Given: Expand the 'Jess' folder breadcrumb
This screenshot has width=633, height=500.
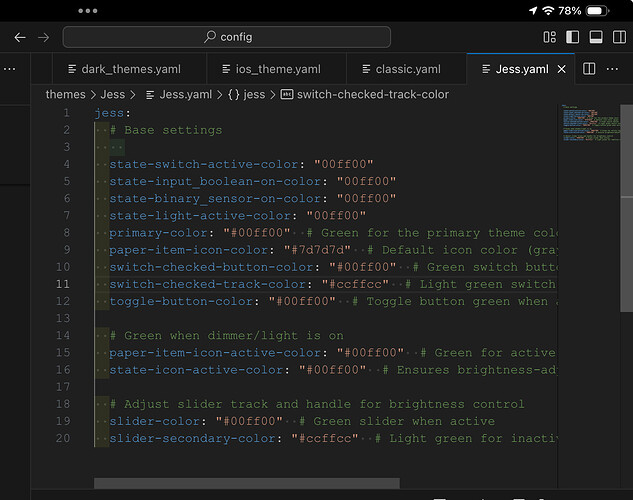Looking at the screenshot, I should [x=112, y=94].
